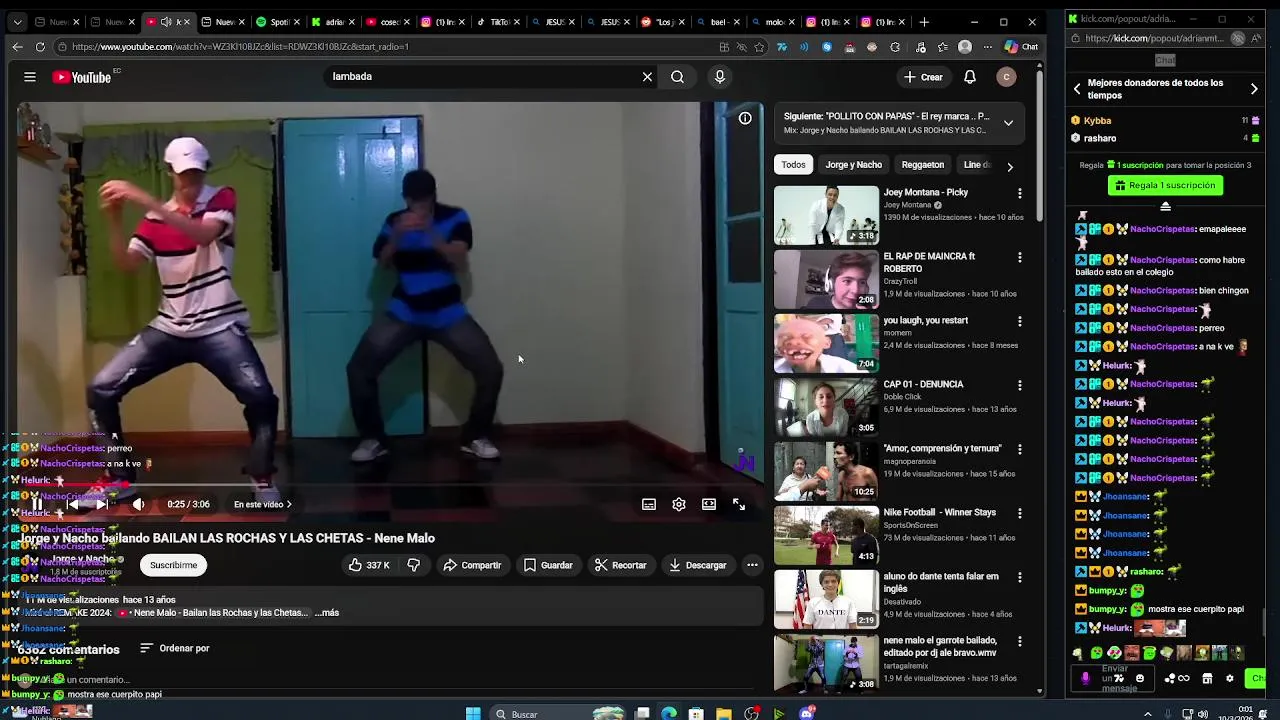The height and width of the screenshot is (720, 1280).
Task: Open Kick chat settings gear
Action: pos(1230,678)
